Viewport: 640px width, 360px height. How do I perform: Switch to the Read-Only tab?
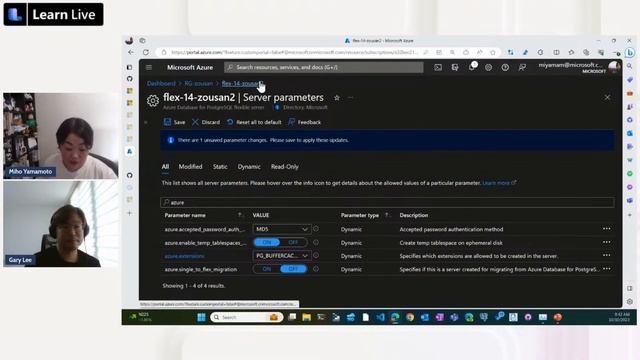point(284,167)
